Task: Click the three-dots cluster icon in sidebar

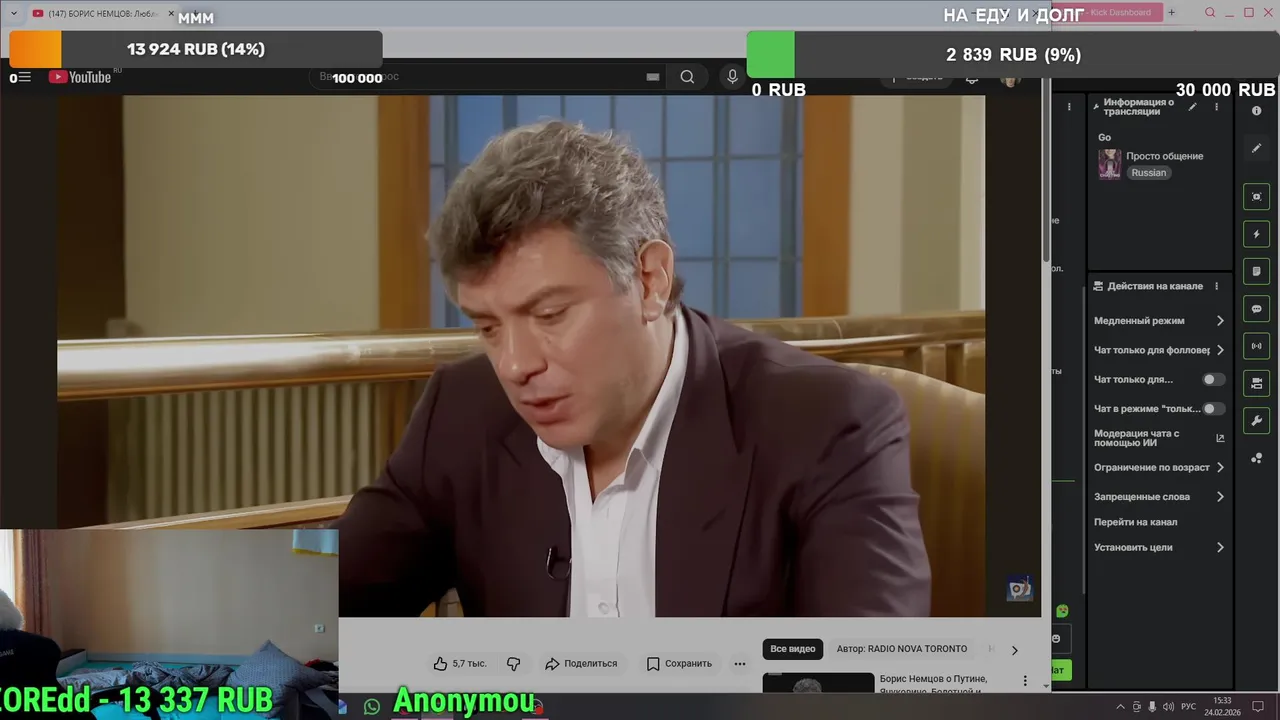Action: (1257, 458)
